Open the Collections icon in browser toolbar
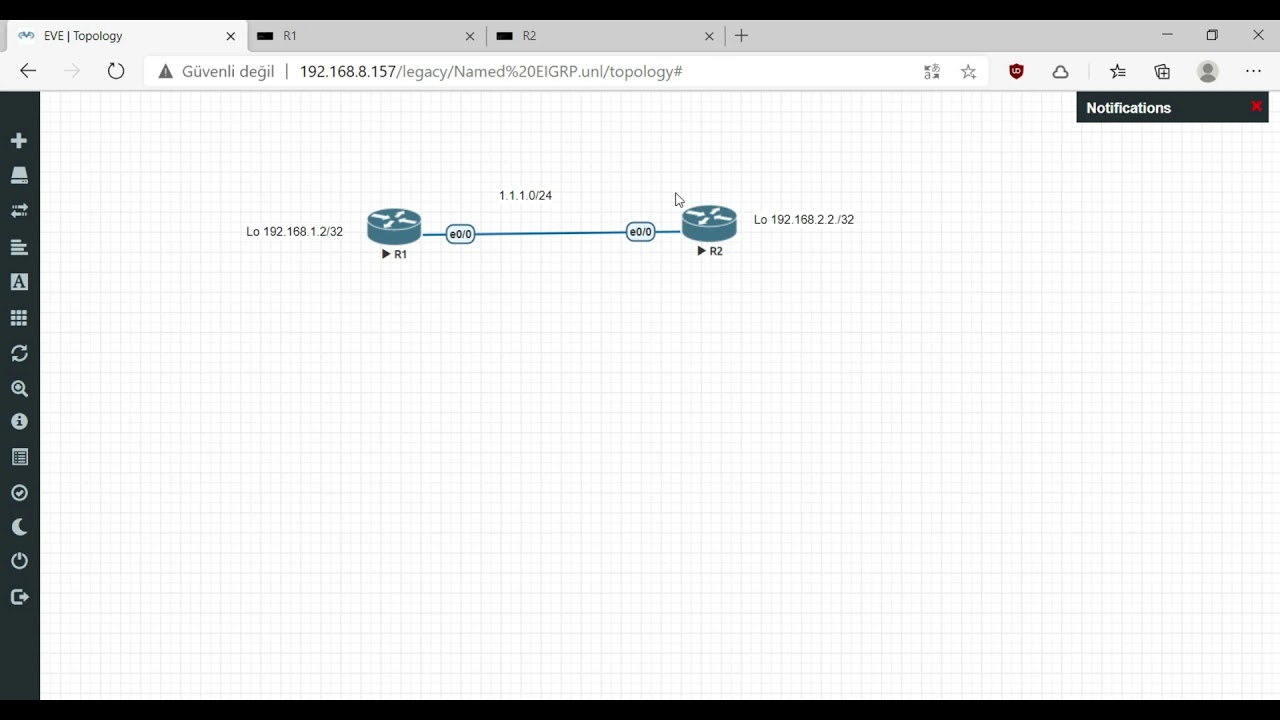Screen dimensions: 1280x720 (x=1162, y=72)
